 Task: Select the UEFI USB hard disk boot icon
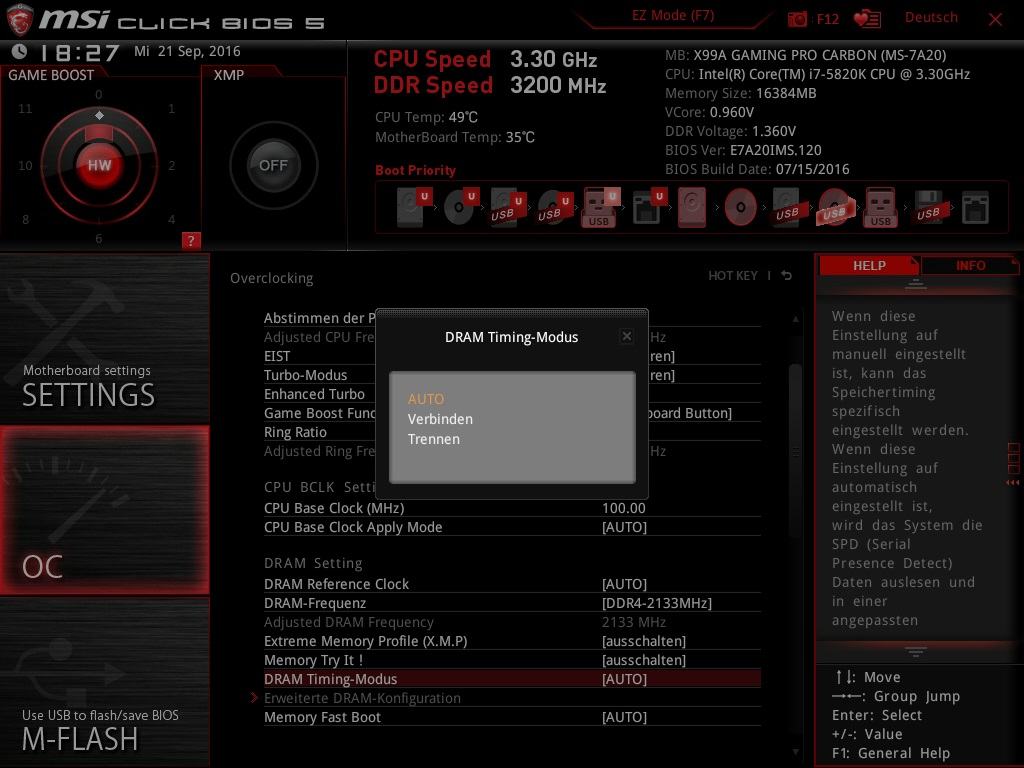pyautogui.click(x=508, y=207)
